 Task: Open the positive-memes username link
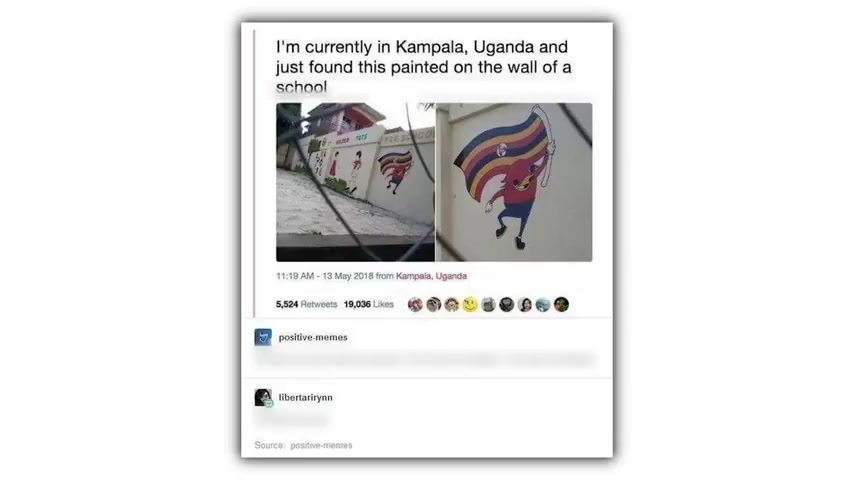tap(313, 337)
